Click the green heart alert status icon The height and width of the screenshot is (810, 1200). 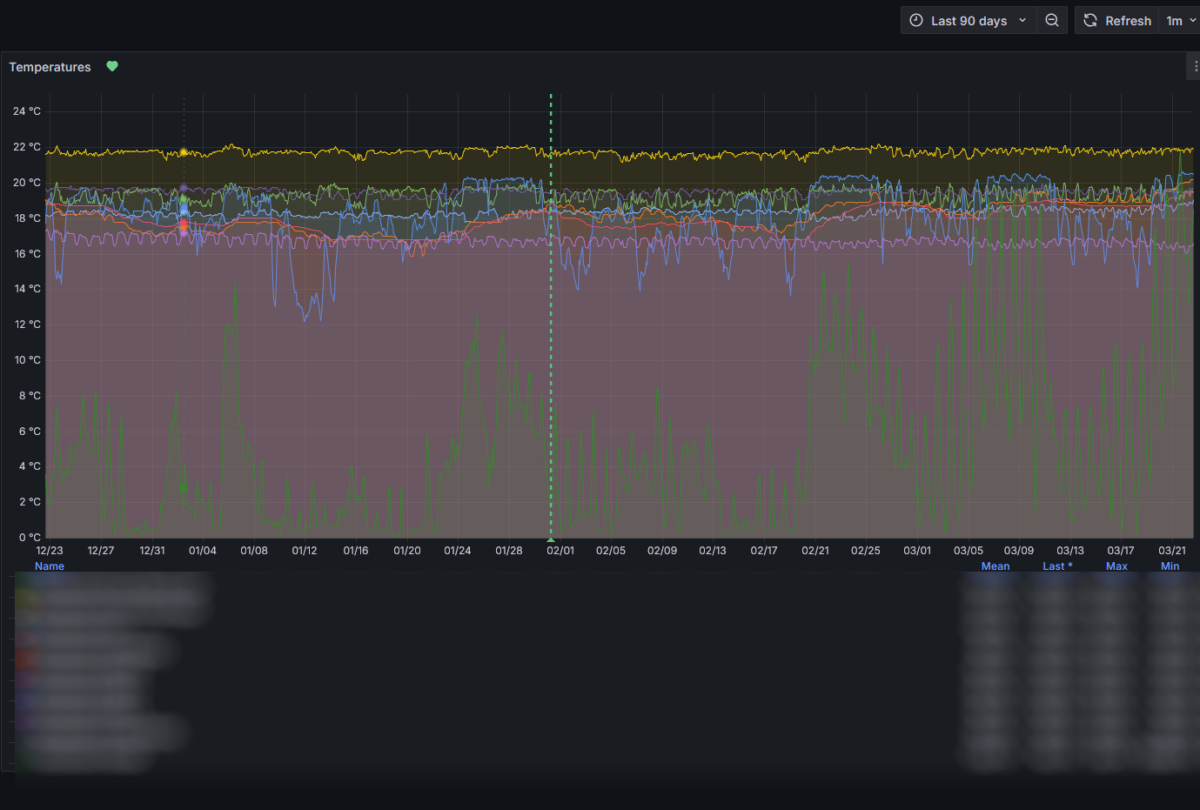[112, 67]
